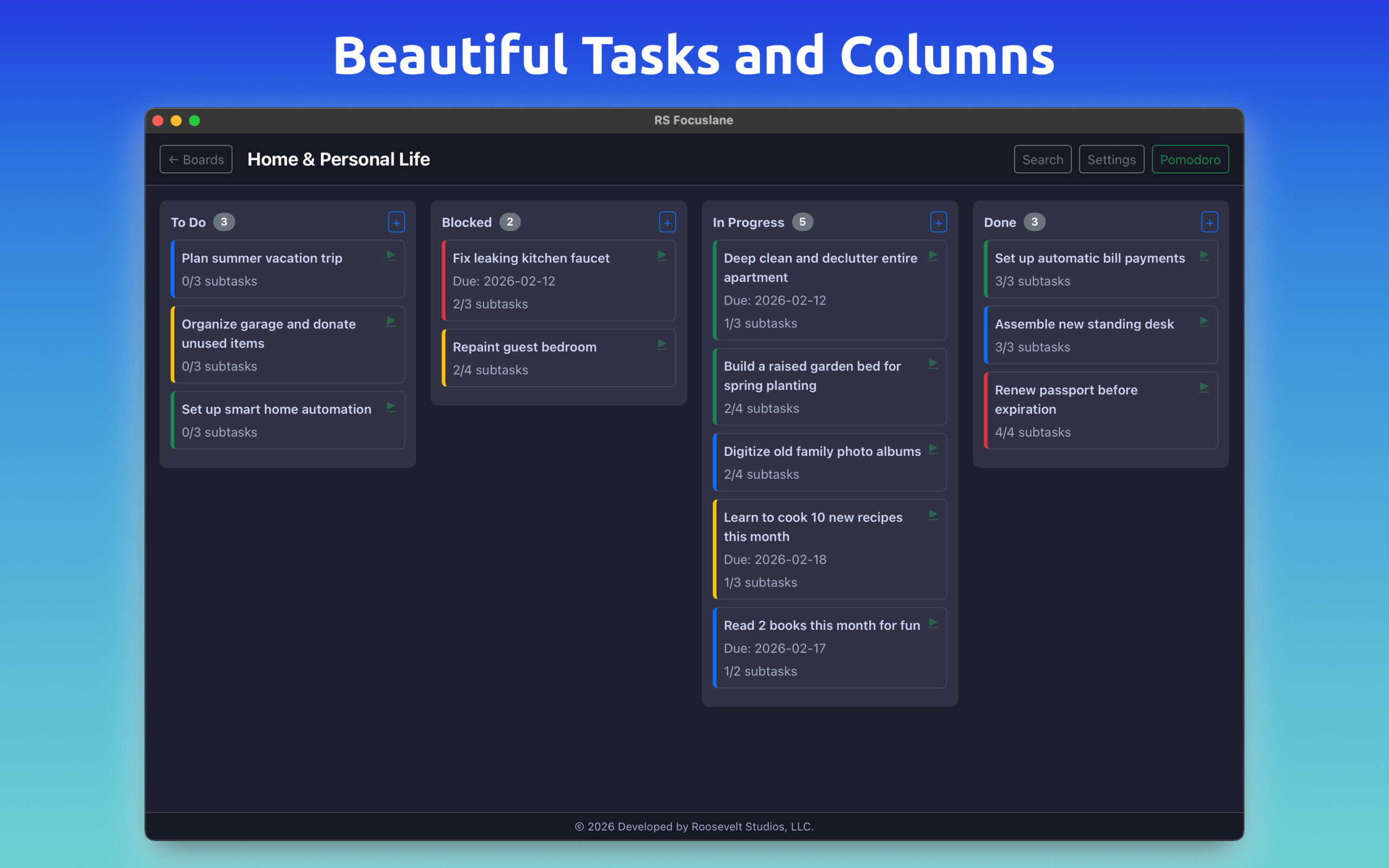Start timer on Plan summer vacation trip
The height and width of the screenshot is (868, 1389).
(391, 256)
